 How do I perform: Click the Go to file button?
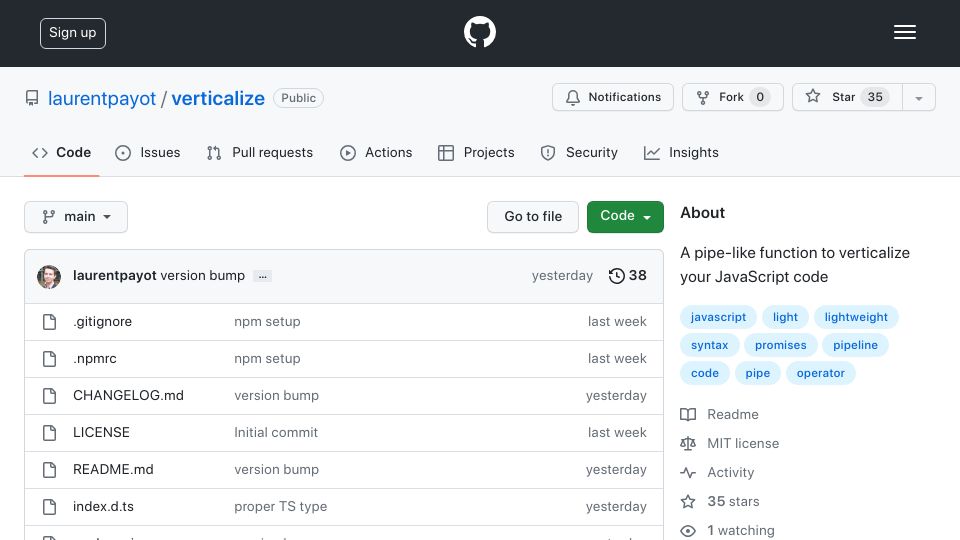pyautogui.click(x=533, y=217)
